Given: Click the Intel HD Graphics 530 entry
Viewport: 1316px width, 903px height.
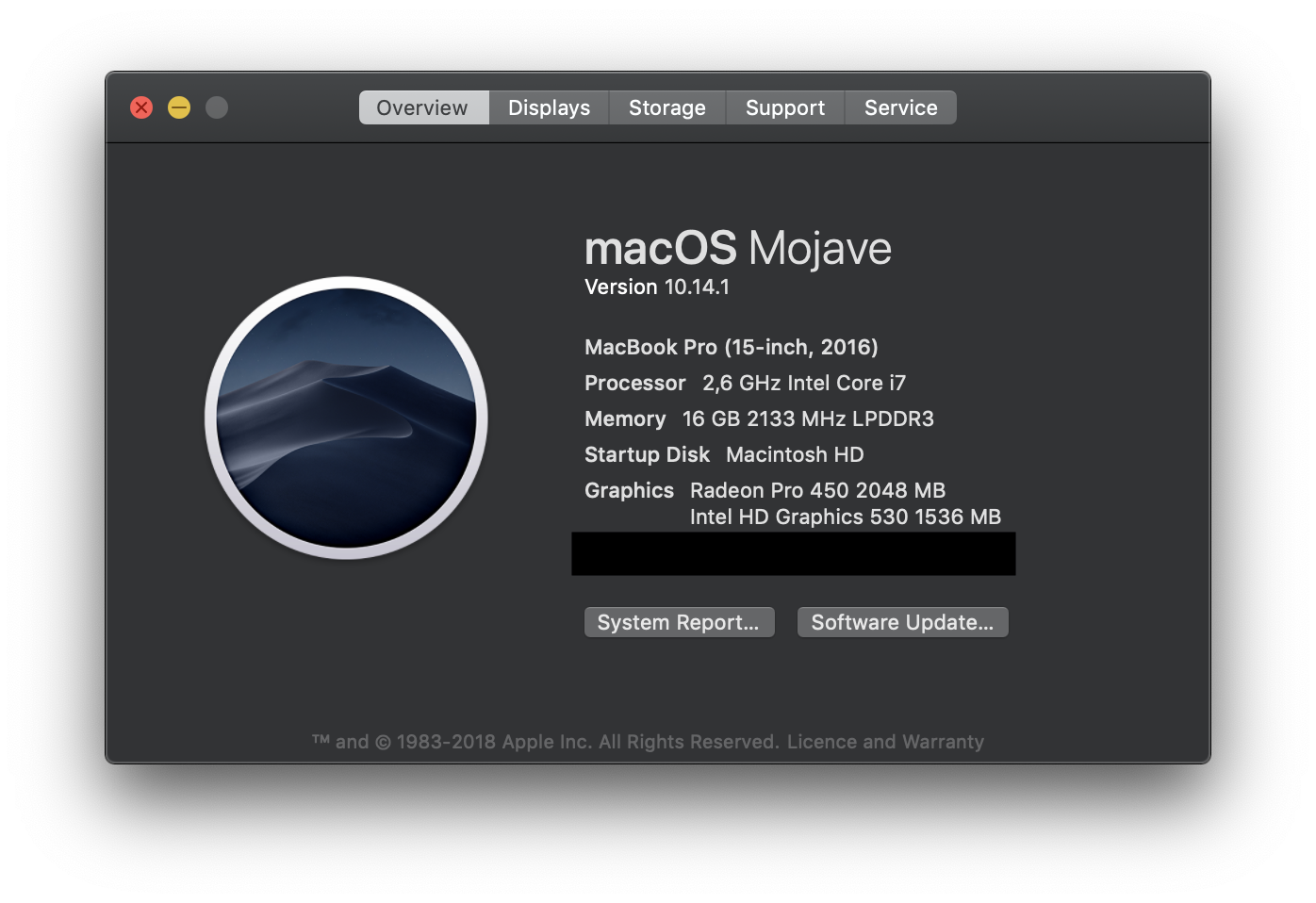Looking at the screenshot, I should tap(847, 517).
